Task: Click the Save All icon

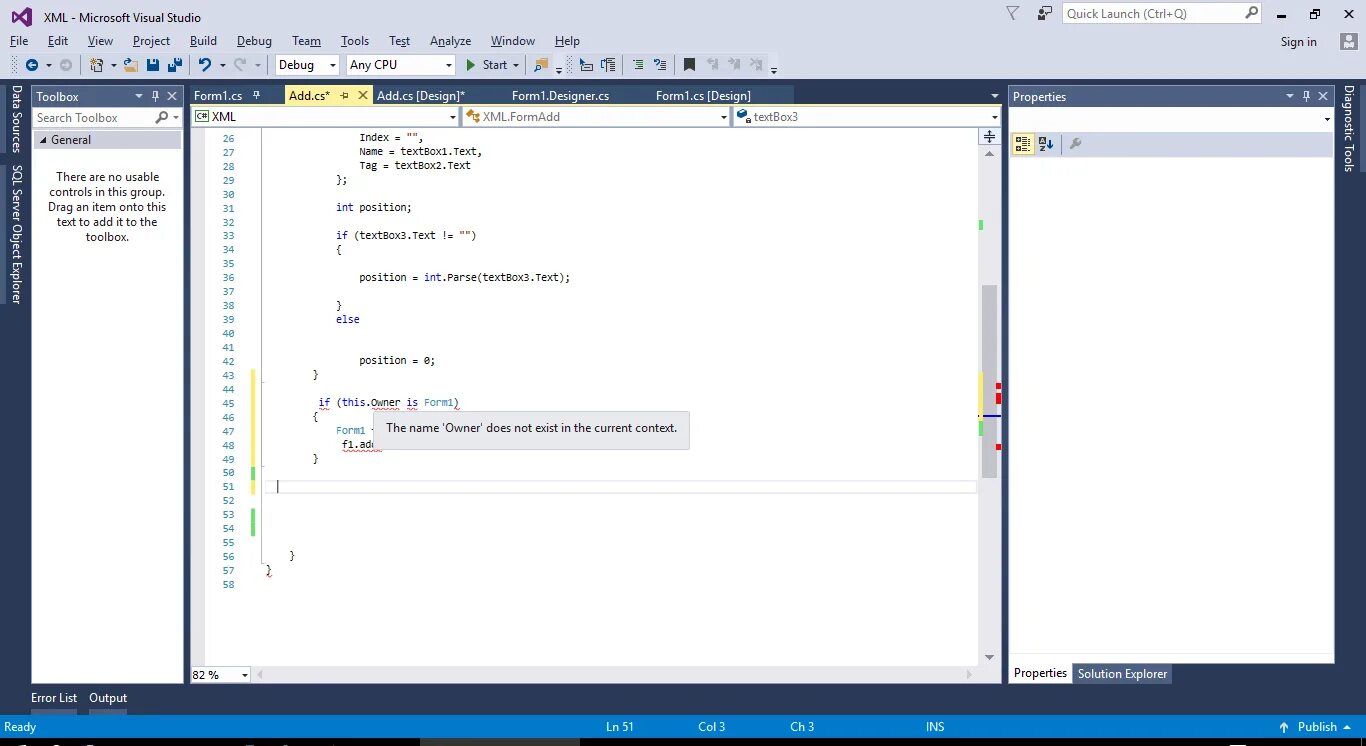Action: coord(175,65)
